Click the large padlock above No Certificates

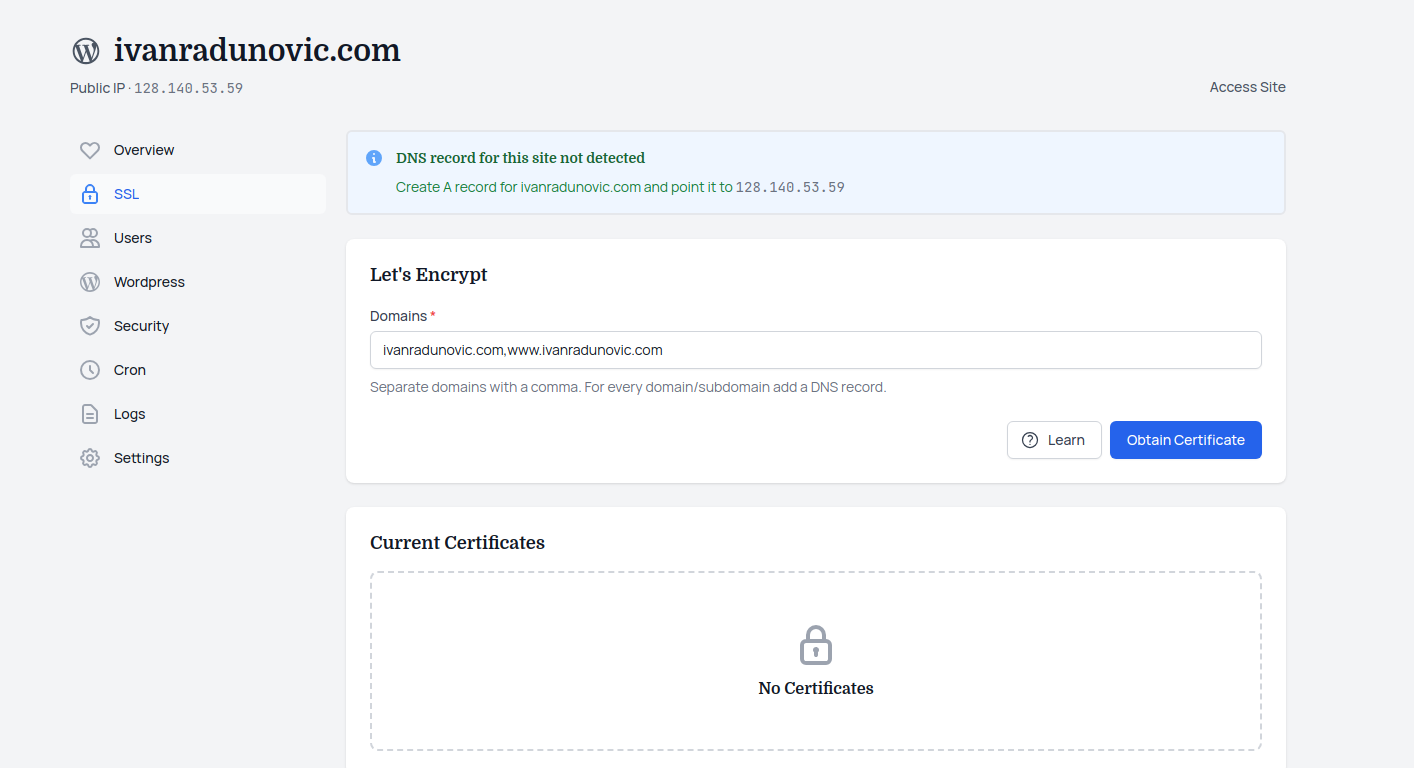(x=815, y=645)
